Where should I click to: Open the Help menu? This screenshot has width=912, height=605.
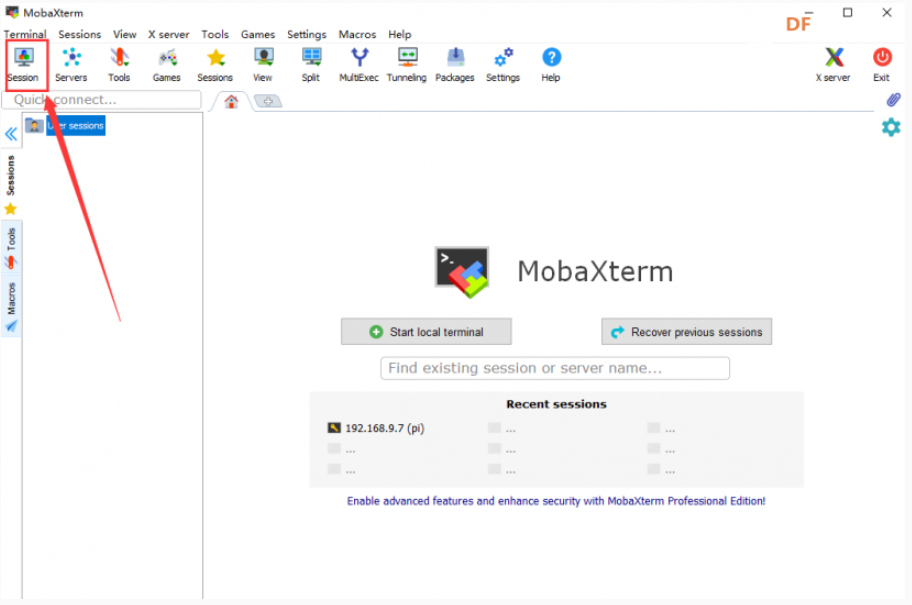tap(400, 34)
